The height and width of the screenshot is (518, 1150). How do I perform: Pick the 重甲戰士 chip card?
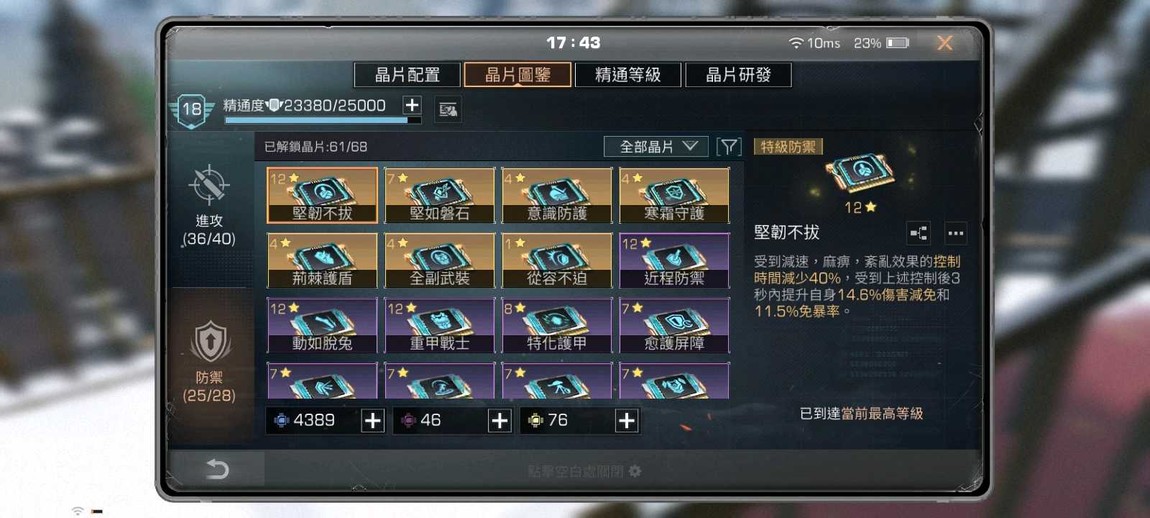click(x=439, y=325)
